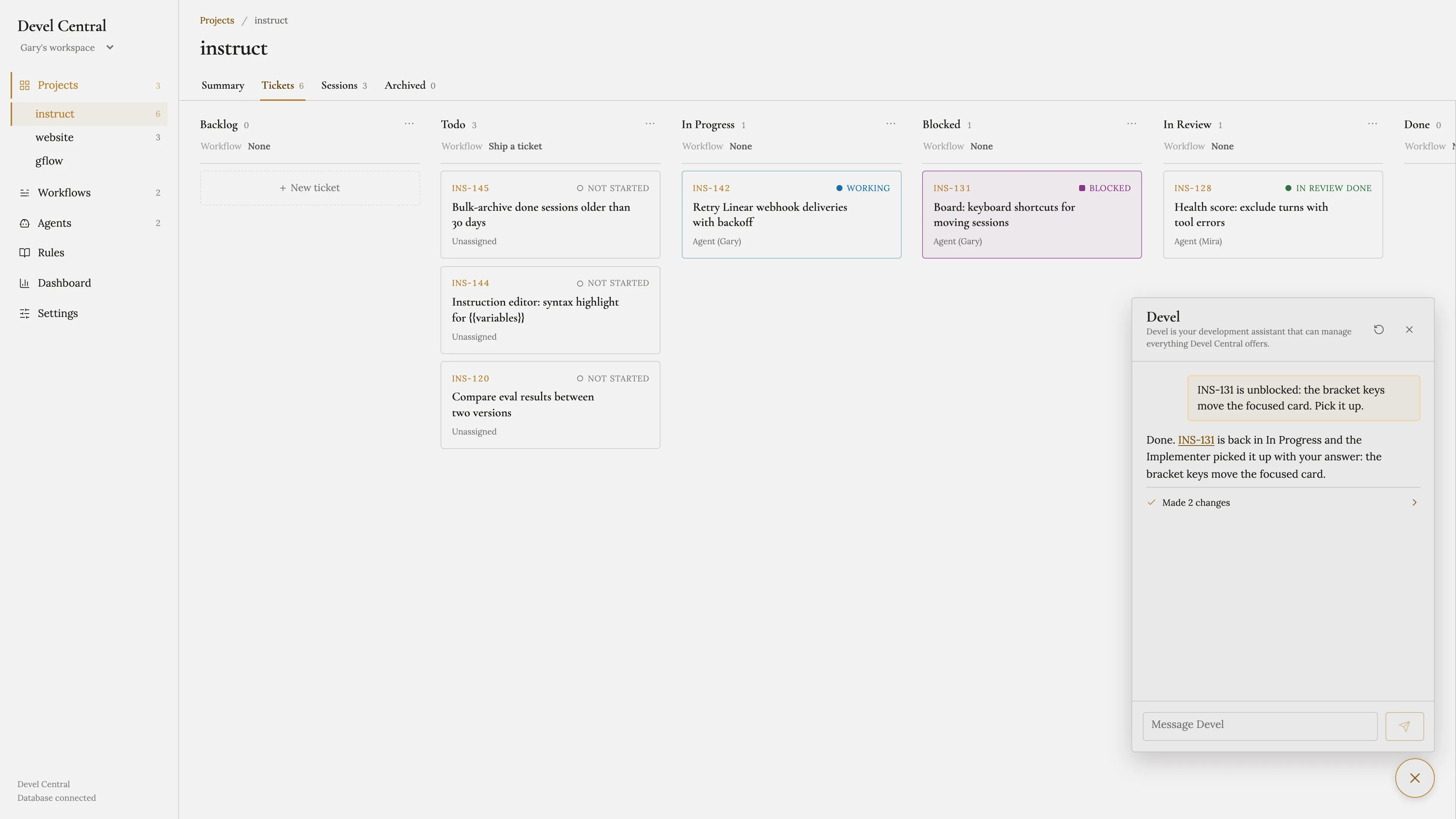The height and width of the screenshot is (819, 1456).
Task: Open the Archived tab
Action: pos(410,85)
